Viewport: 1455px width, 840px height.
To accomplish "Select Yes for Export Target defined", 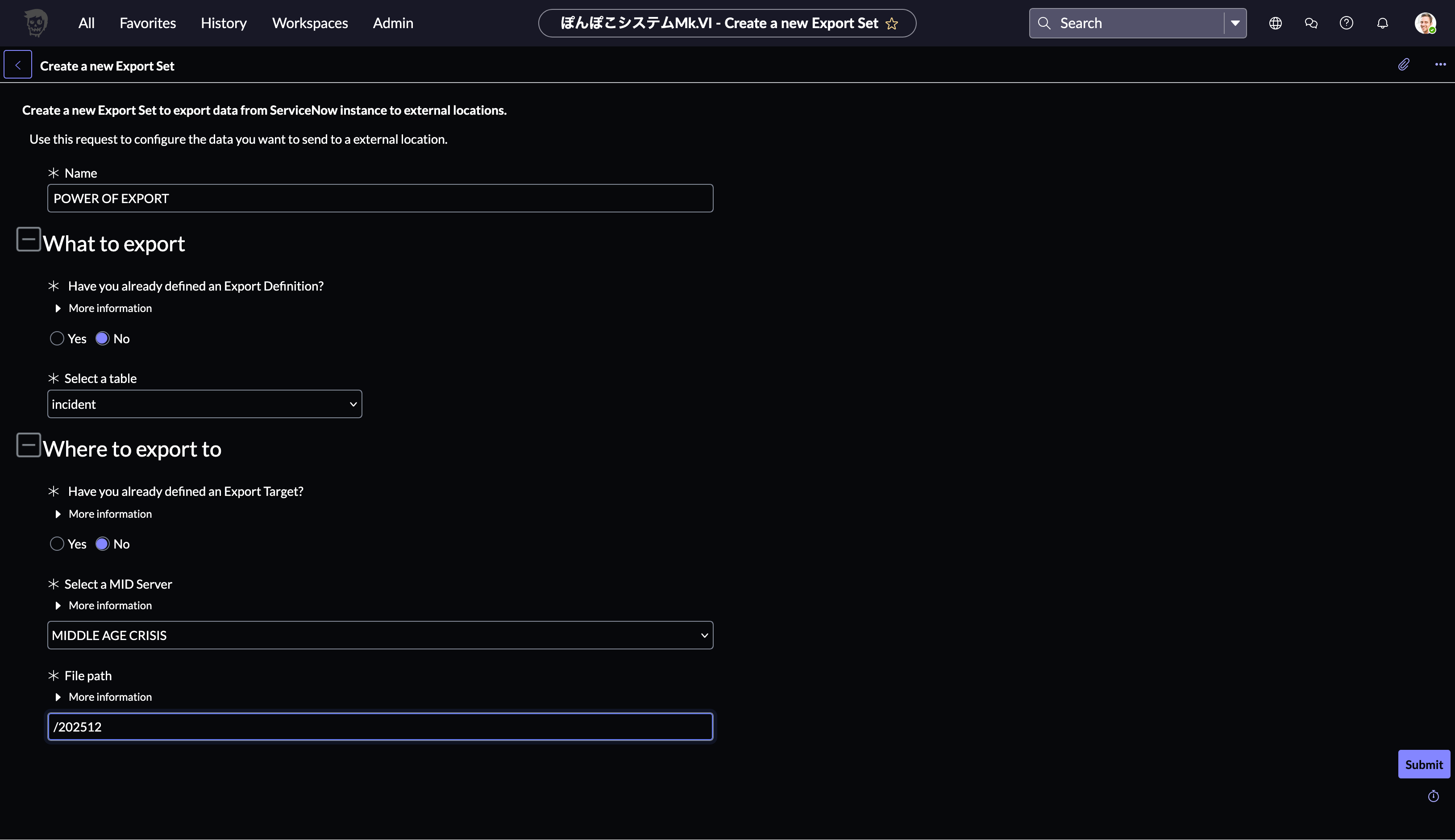I will (x=57, y=544).
